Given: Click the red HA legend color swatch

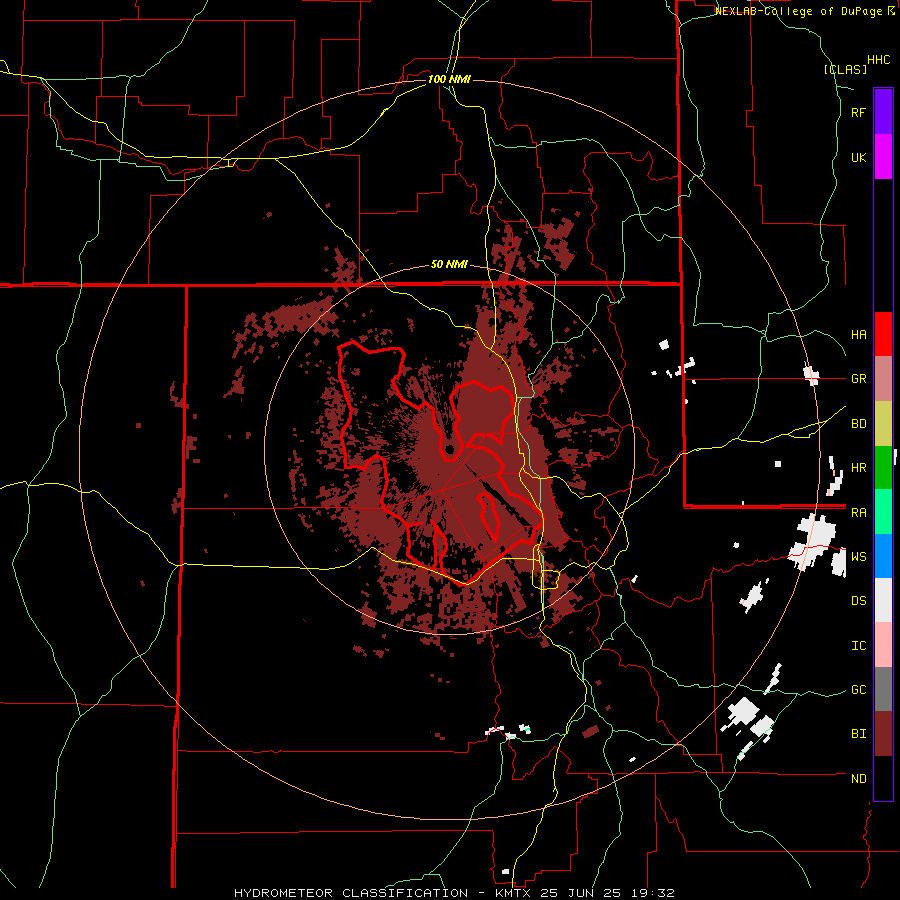Looking at the screenshot, I should (x=883, y=334).
